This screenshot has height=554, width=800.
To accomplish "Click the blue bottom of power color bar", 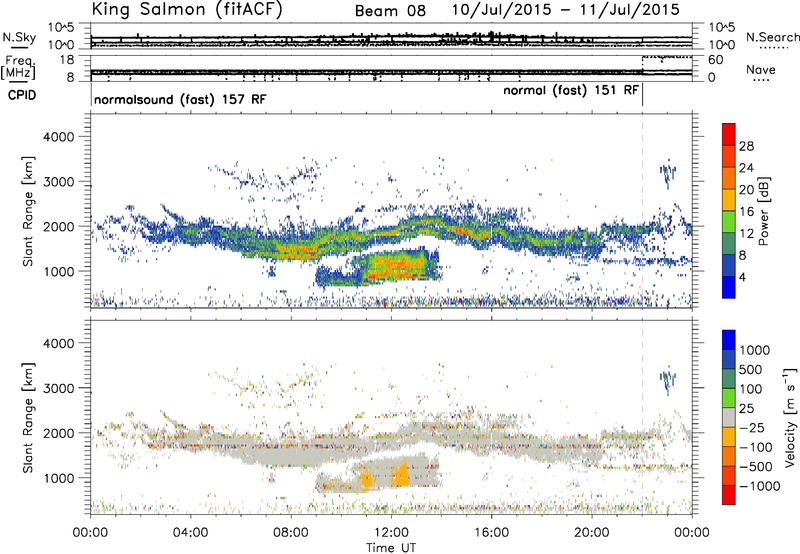I will pos(729,287).
